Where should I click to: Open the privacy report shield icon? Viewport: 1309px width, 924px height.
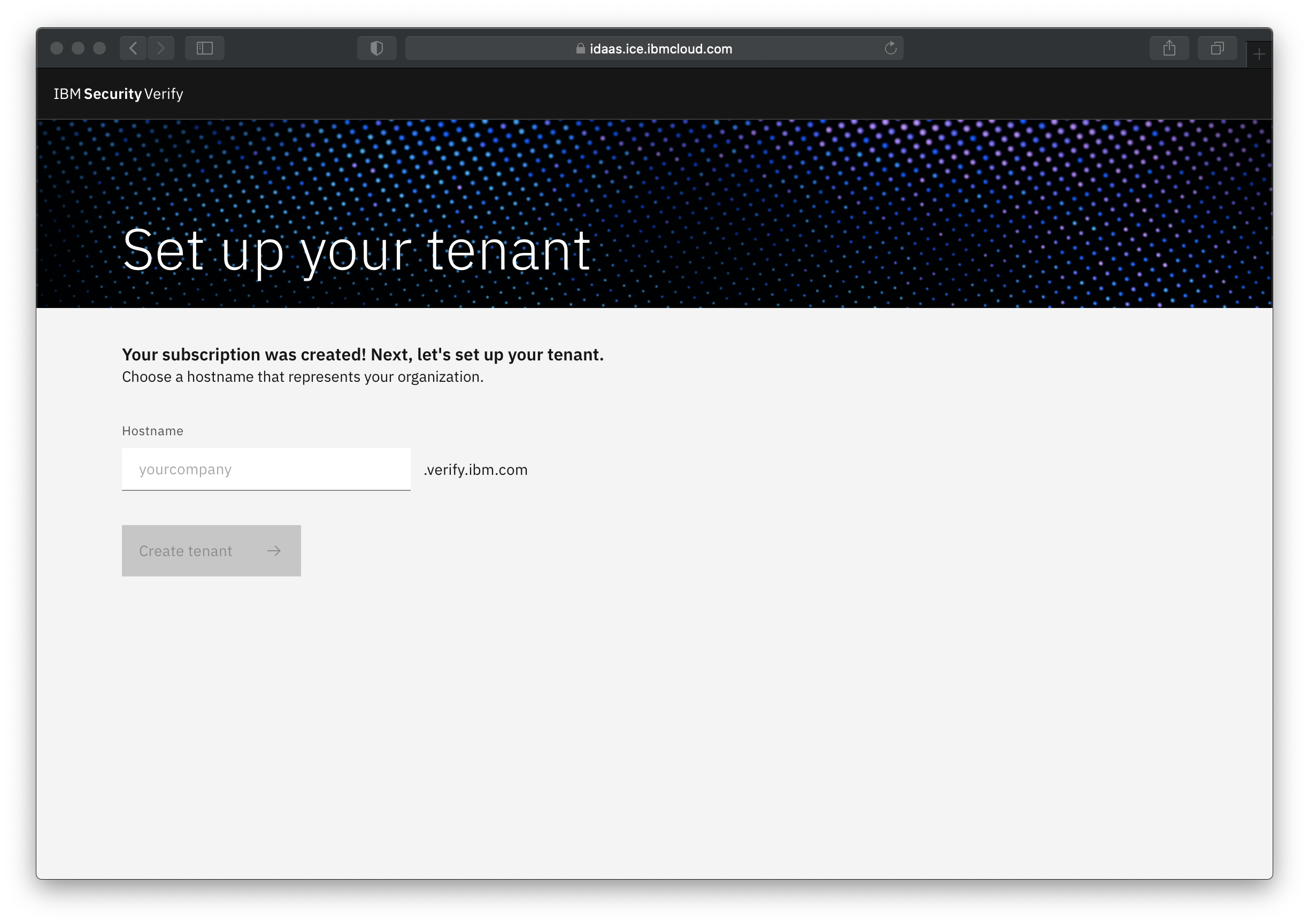coord(376,49)
